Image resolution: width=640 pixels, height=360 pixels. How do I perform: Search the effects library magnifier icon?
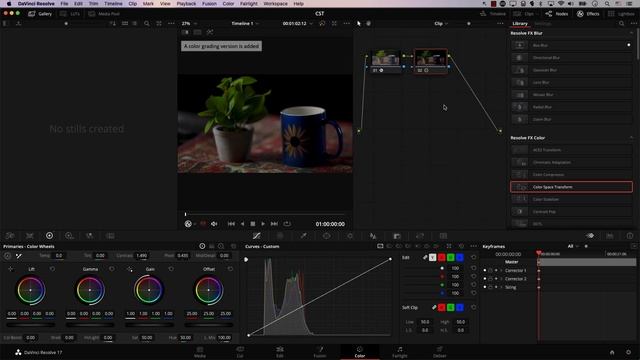click(621, 24)
